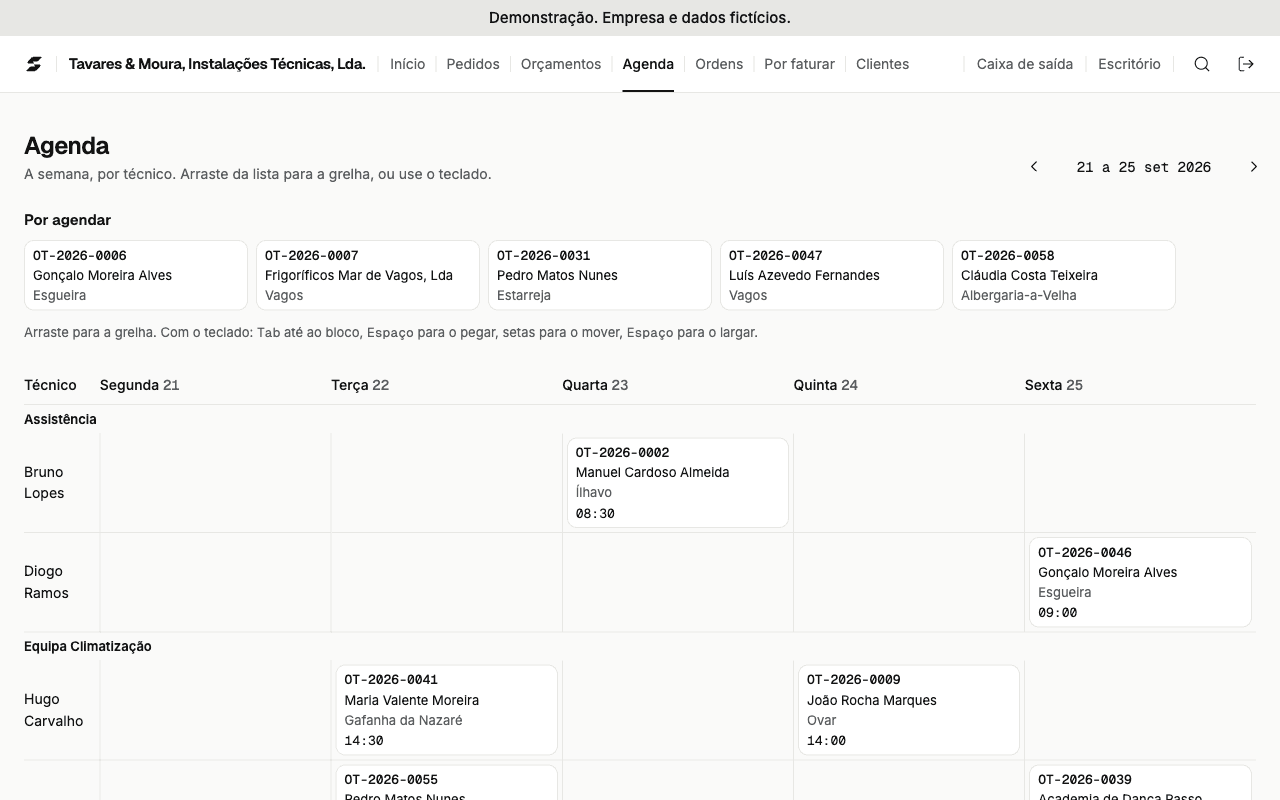
Task: Click 'Segunda 21' column header
Action: [x=139, y=385]
